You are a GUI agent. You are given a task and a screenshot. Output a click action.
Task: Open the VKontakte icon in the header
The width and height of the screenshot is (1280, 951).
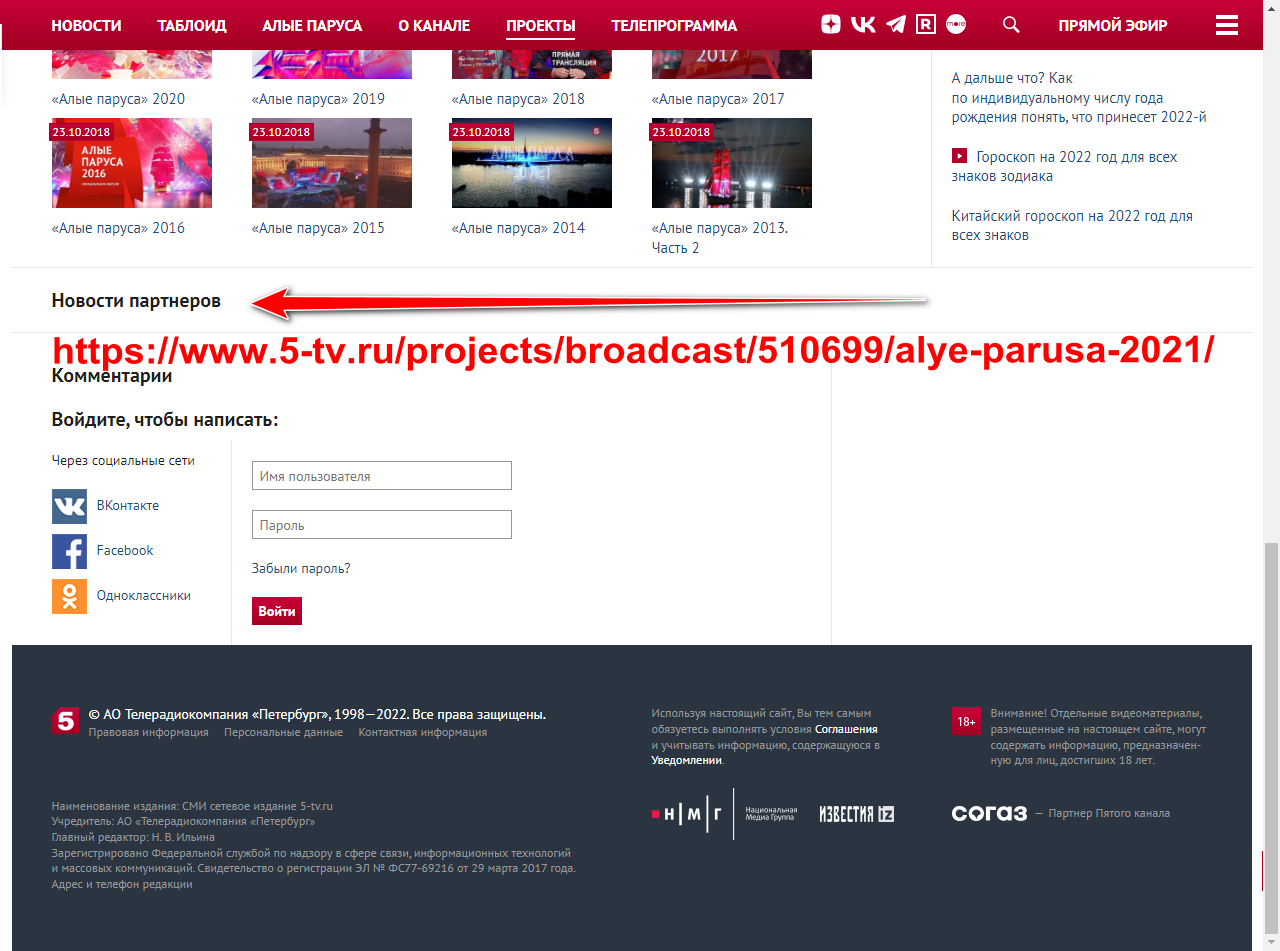pyautogui.click(x=862, y=23)
